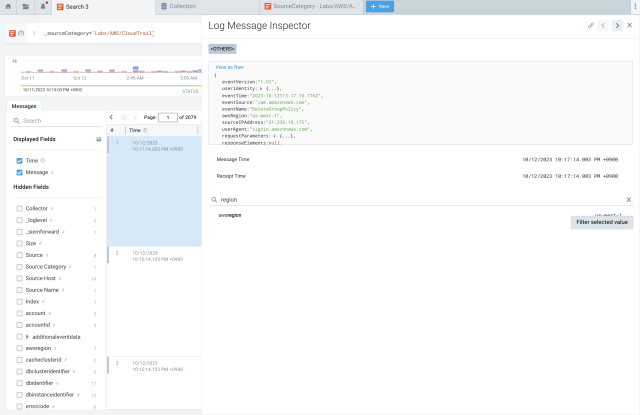The height and width of the screenshot is (415, 640).
Task: Click eventSource iam.amazonaws.com value
Action: pos(281,102)
